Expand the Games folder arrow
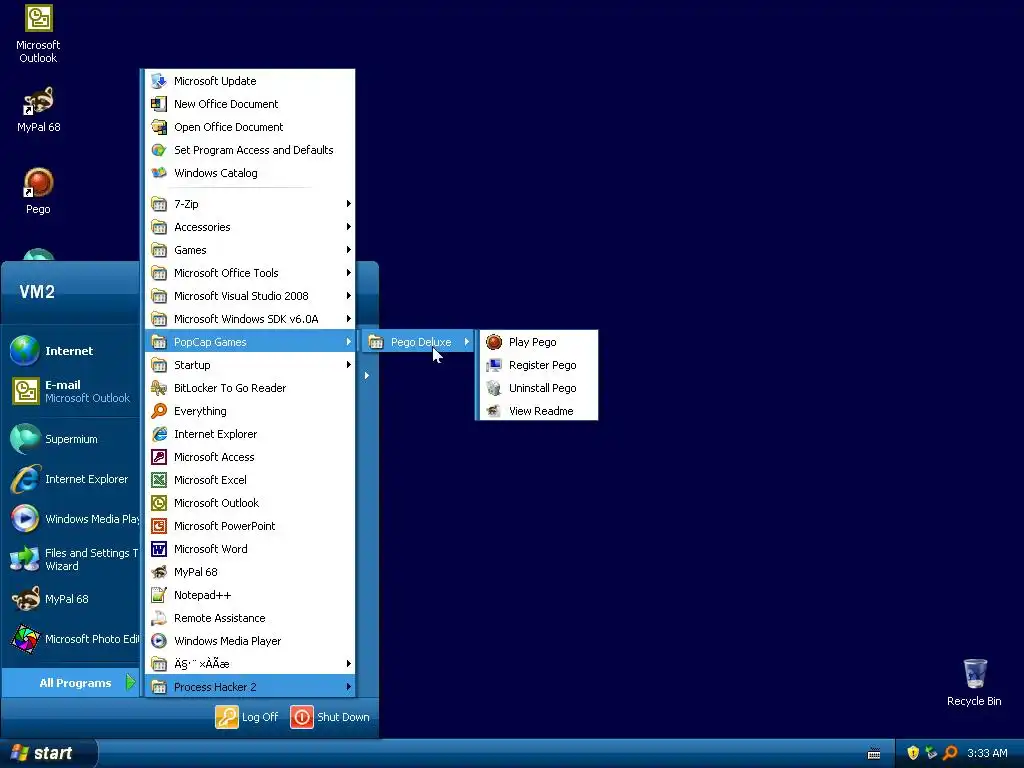 point(349,249)
